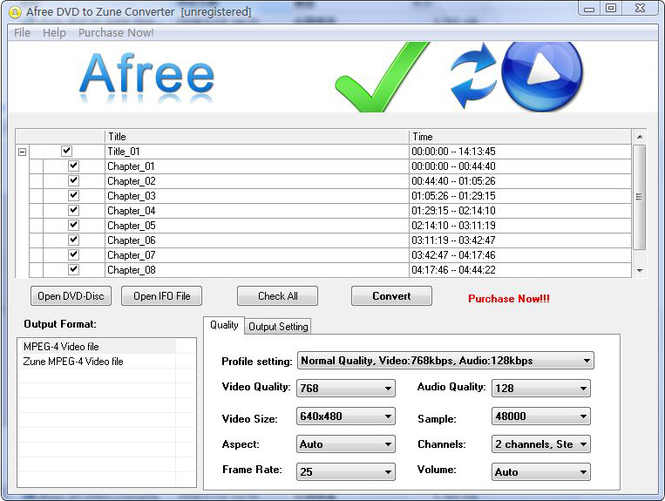Toggle the Chapter_02 checkbox
This screenshot has width=665, height=501.
click(73, 181)
